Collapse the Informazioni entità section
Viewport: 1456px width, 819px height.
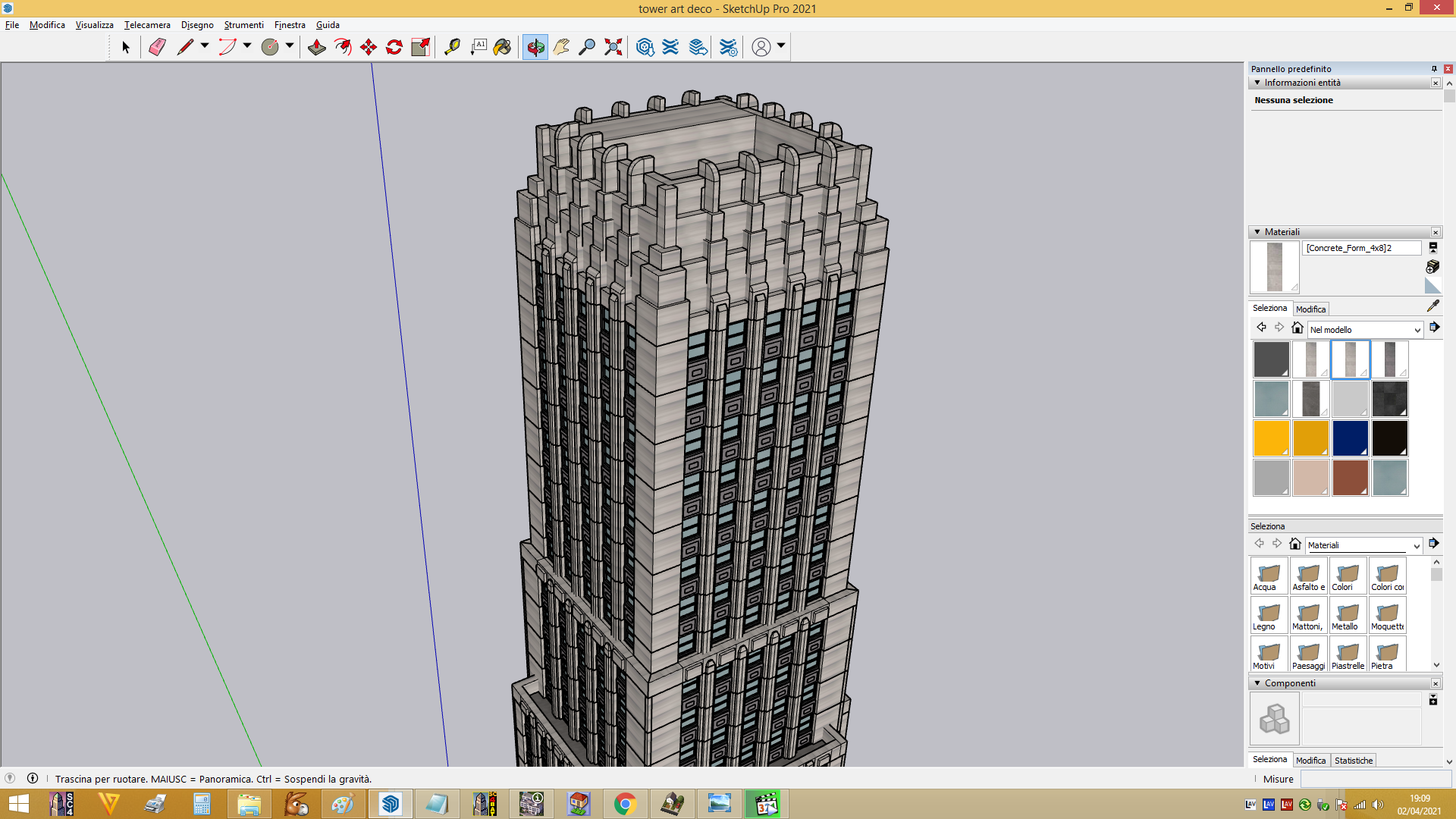1257,83
